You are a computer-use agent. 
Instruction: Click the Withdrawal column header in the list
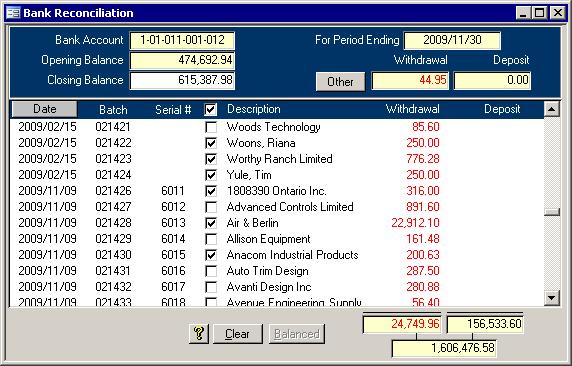(x=413, y=109)
